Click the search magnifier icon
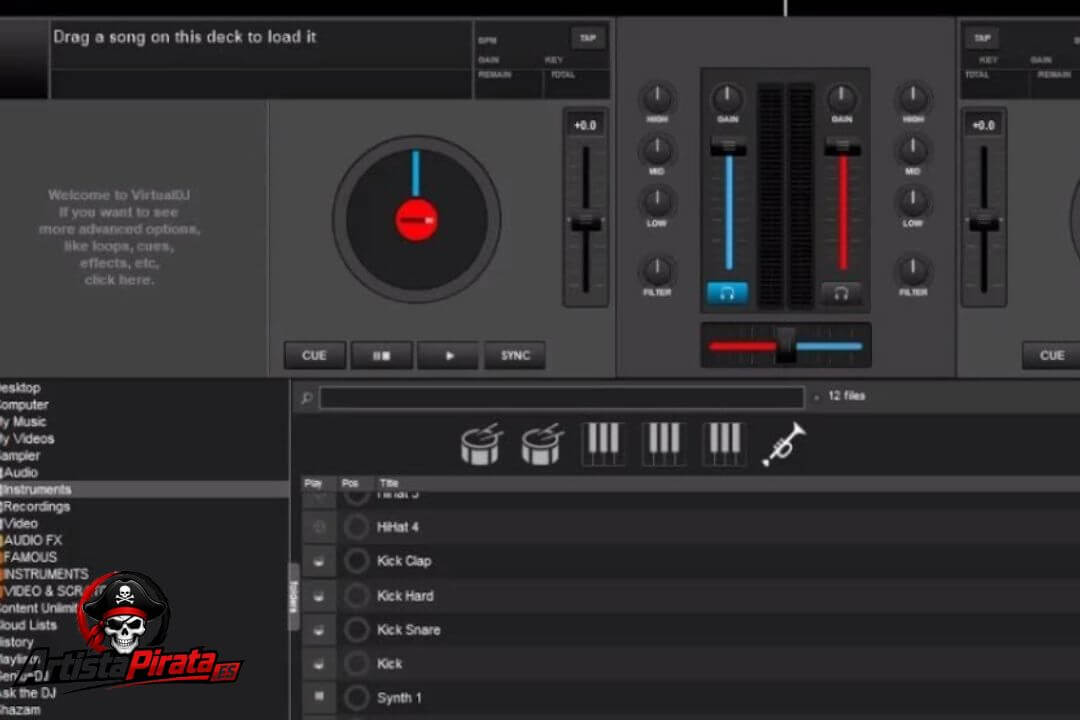The height and width of the screenshot is (720, 1080). (x=307, y=398)
